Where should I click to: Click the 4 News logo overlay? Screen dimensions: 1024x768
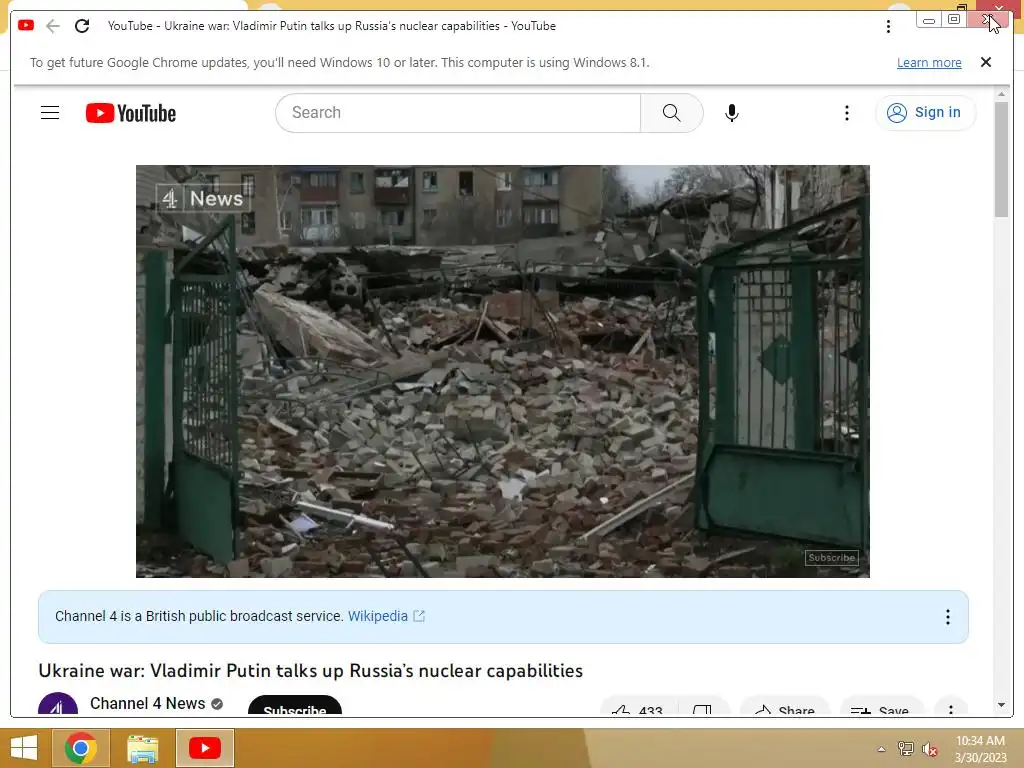click(203, 199)
